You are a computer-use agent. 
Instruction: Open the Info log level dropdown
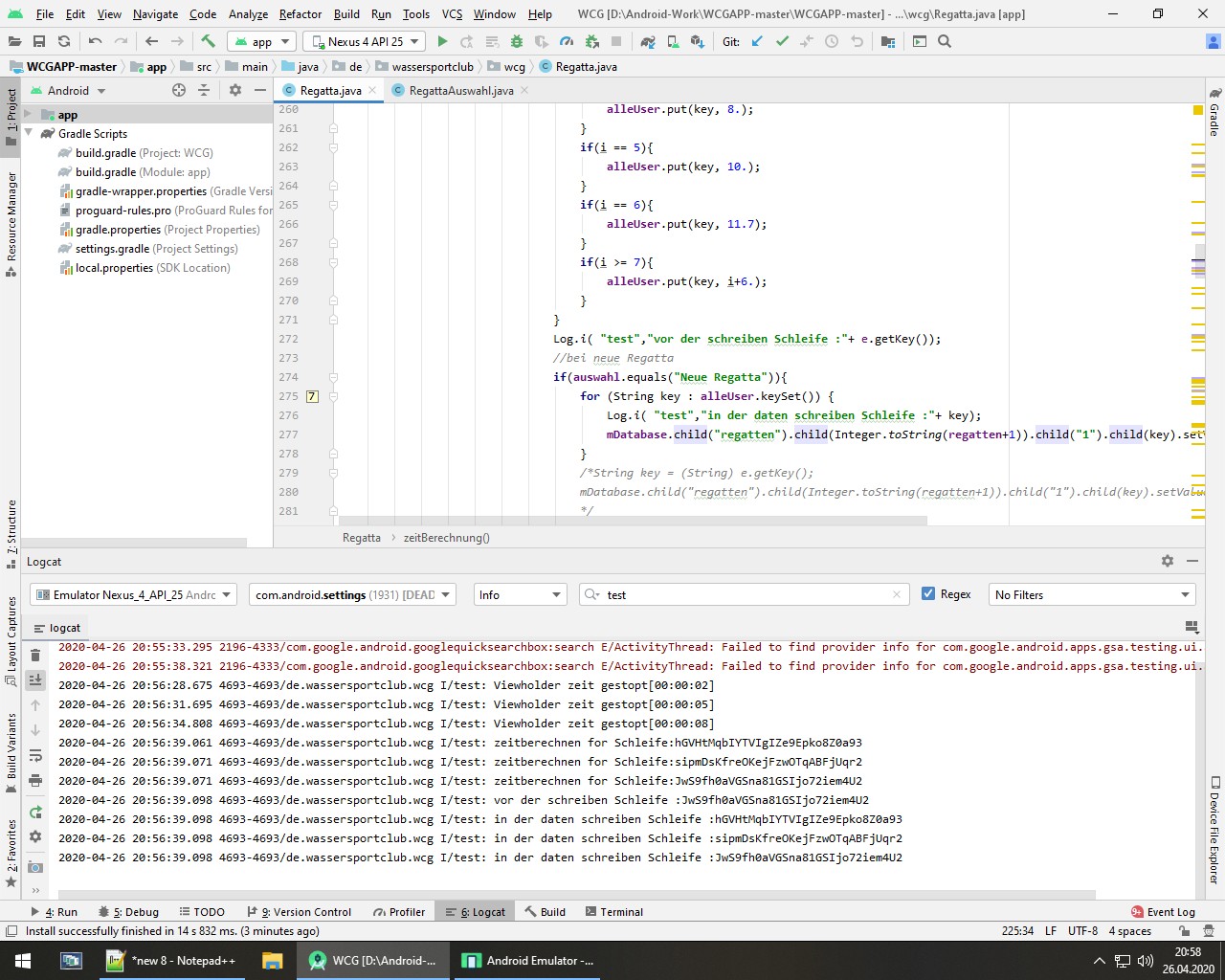coord(521,594)
